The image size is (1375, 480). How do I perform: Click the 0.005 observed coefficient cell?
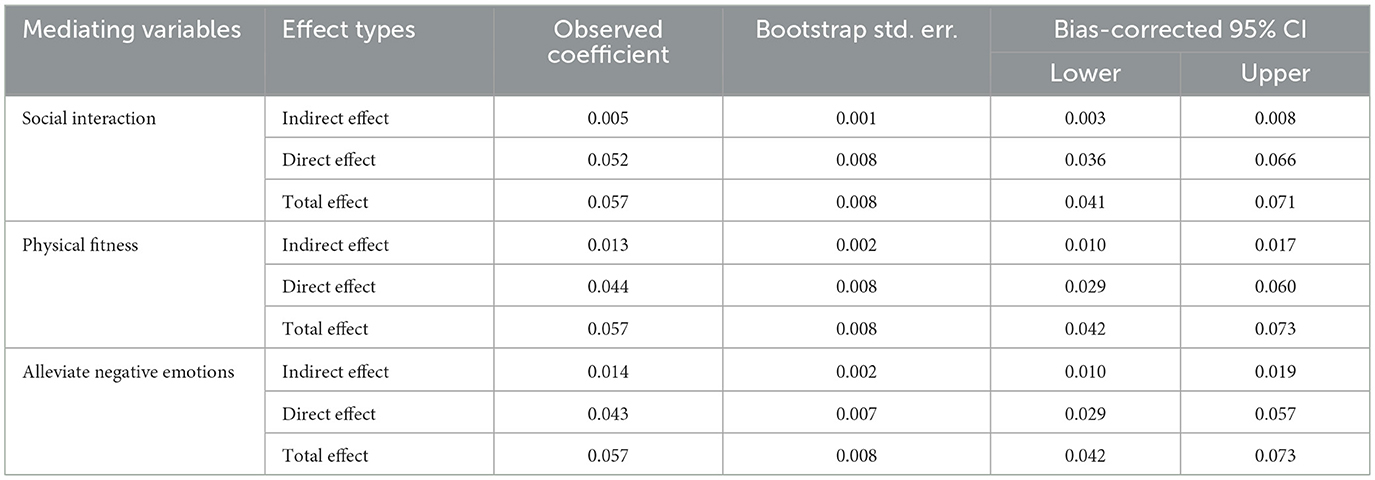pyautogui.click(x=608, y=118)
